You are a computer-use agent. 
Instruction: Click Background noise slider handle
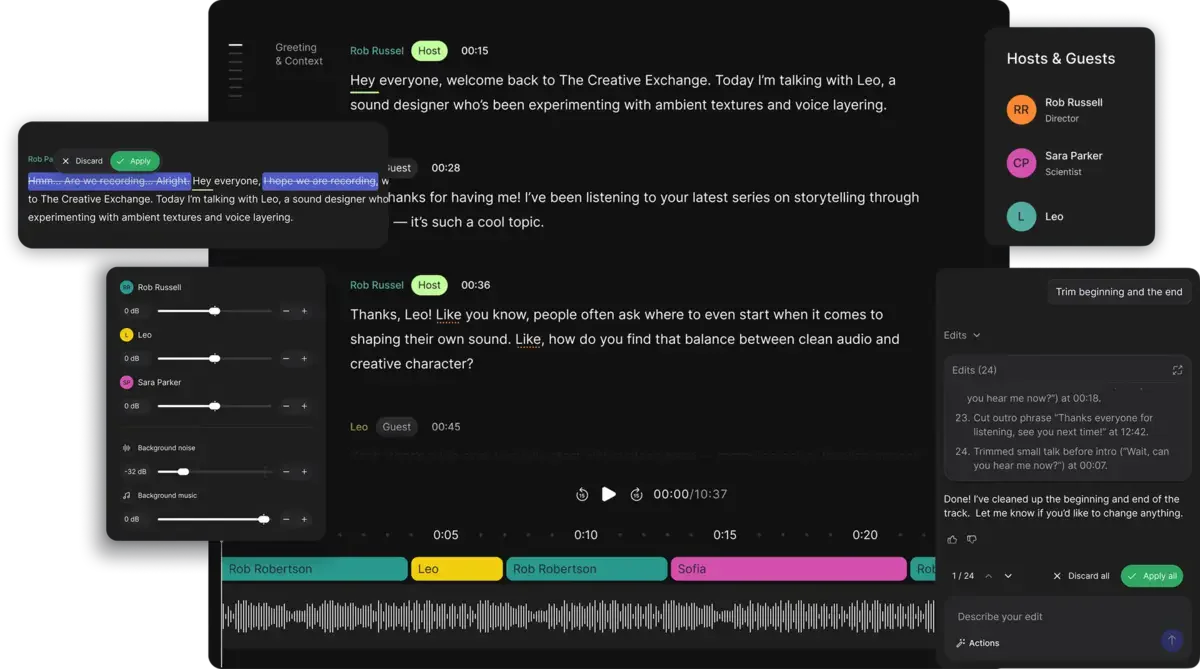tap(183, 471)
